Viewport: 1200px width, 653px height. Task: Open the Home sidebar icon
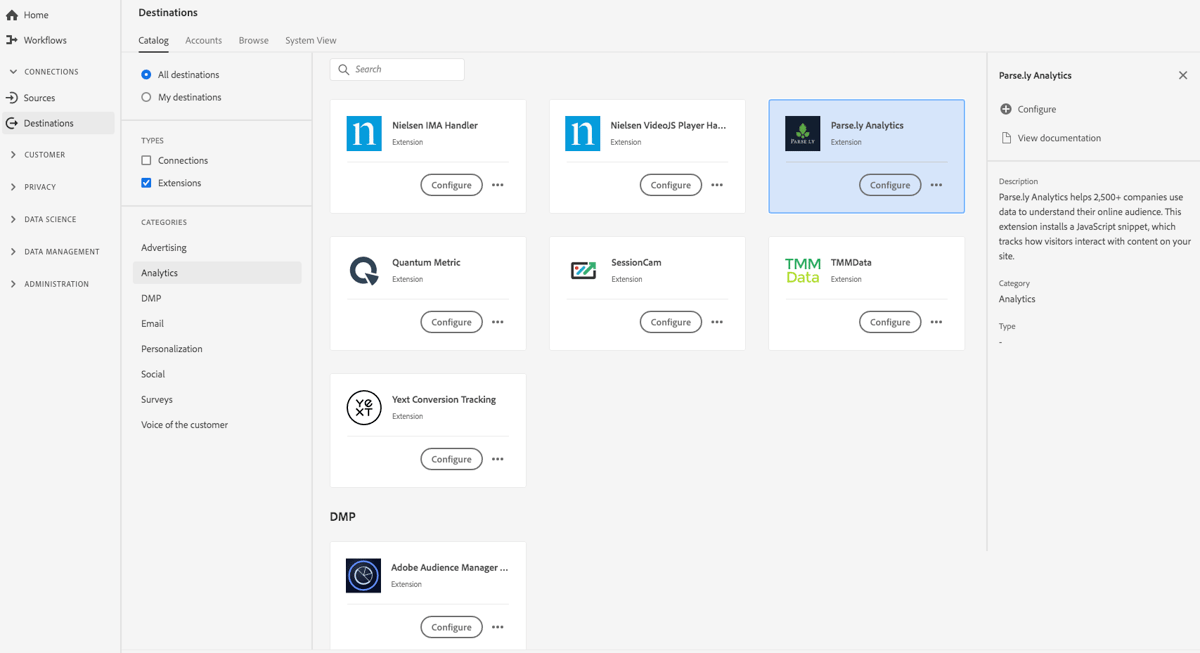(14, 14)
